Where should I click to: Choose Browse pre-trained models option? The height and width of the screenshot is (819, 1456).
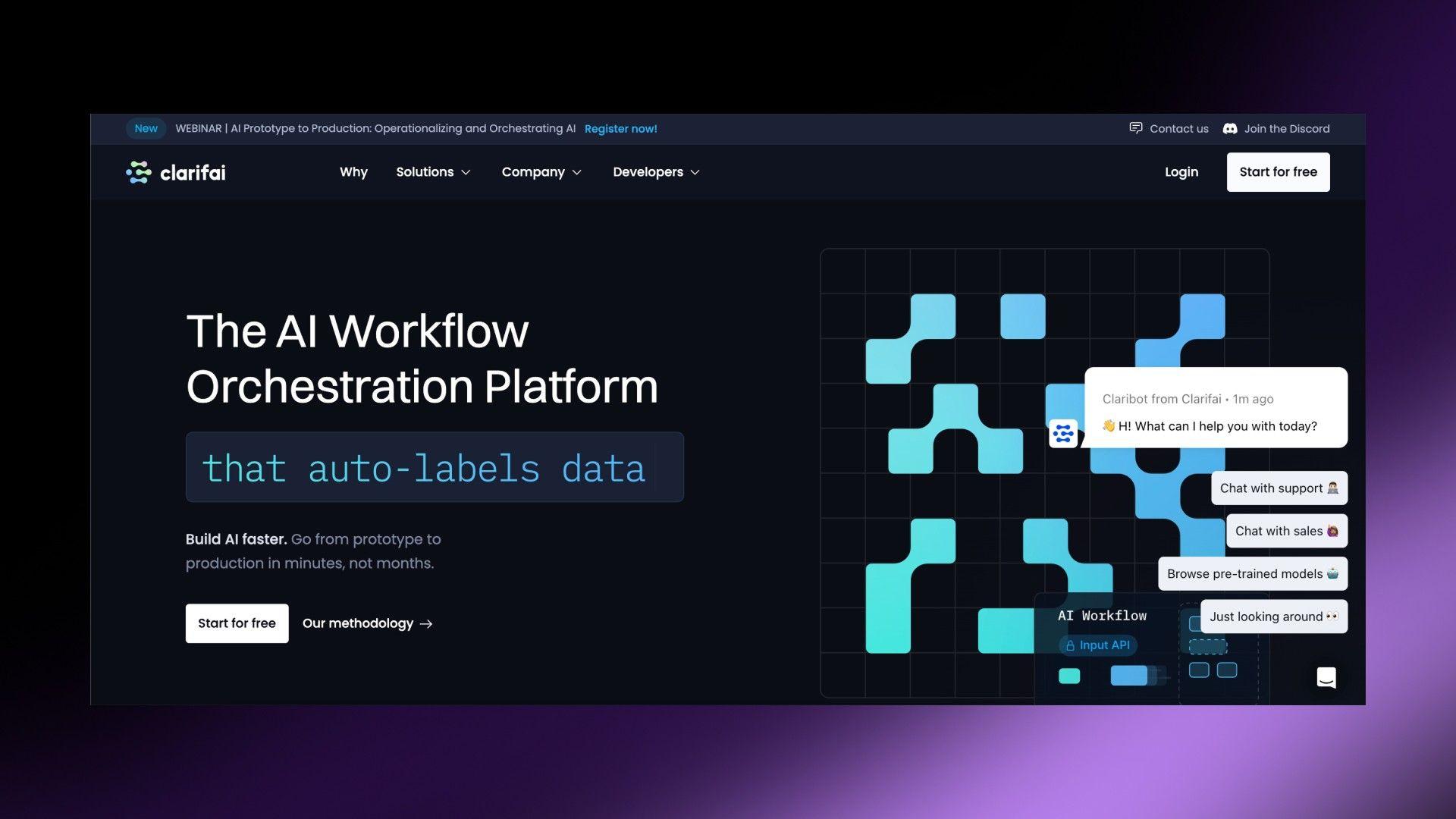1253,574
